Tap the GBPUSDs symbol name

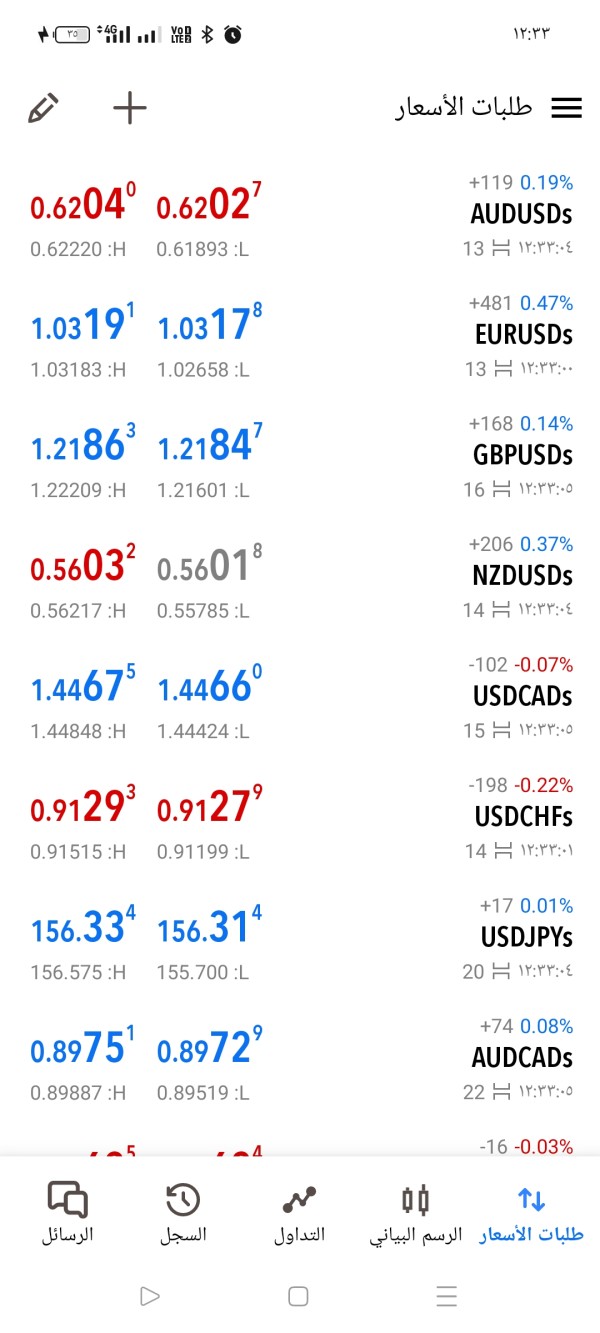tap(522, 455)
